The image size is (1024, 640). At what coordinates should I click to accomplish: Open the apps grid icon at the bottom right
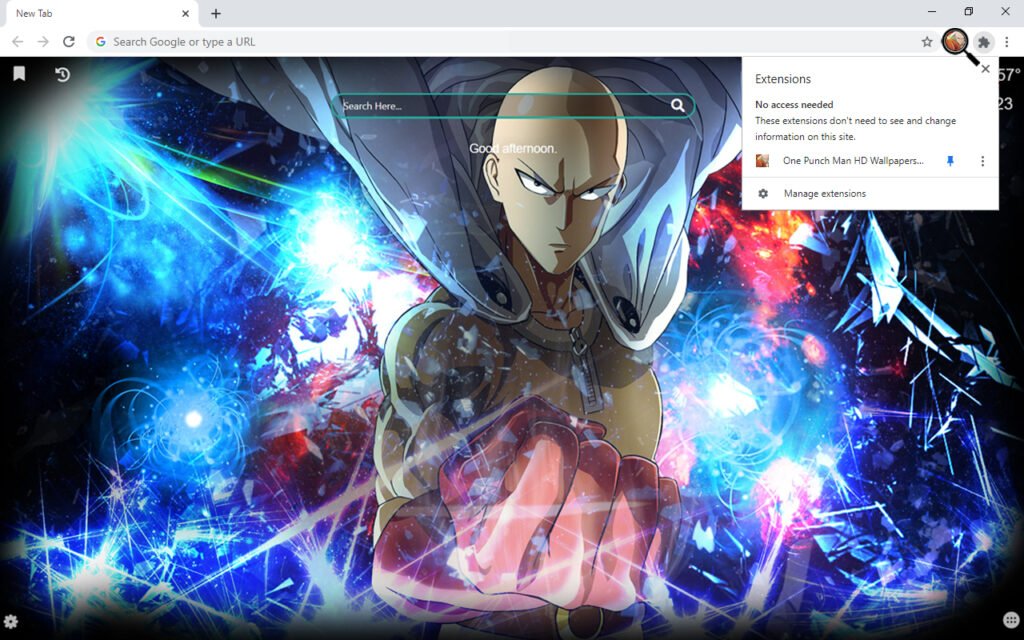(x=1010, y=620)
